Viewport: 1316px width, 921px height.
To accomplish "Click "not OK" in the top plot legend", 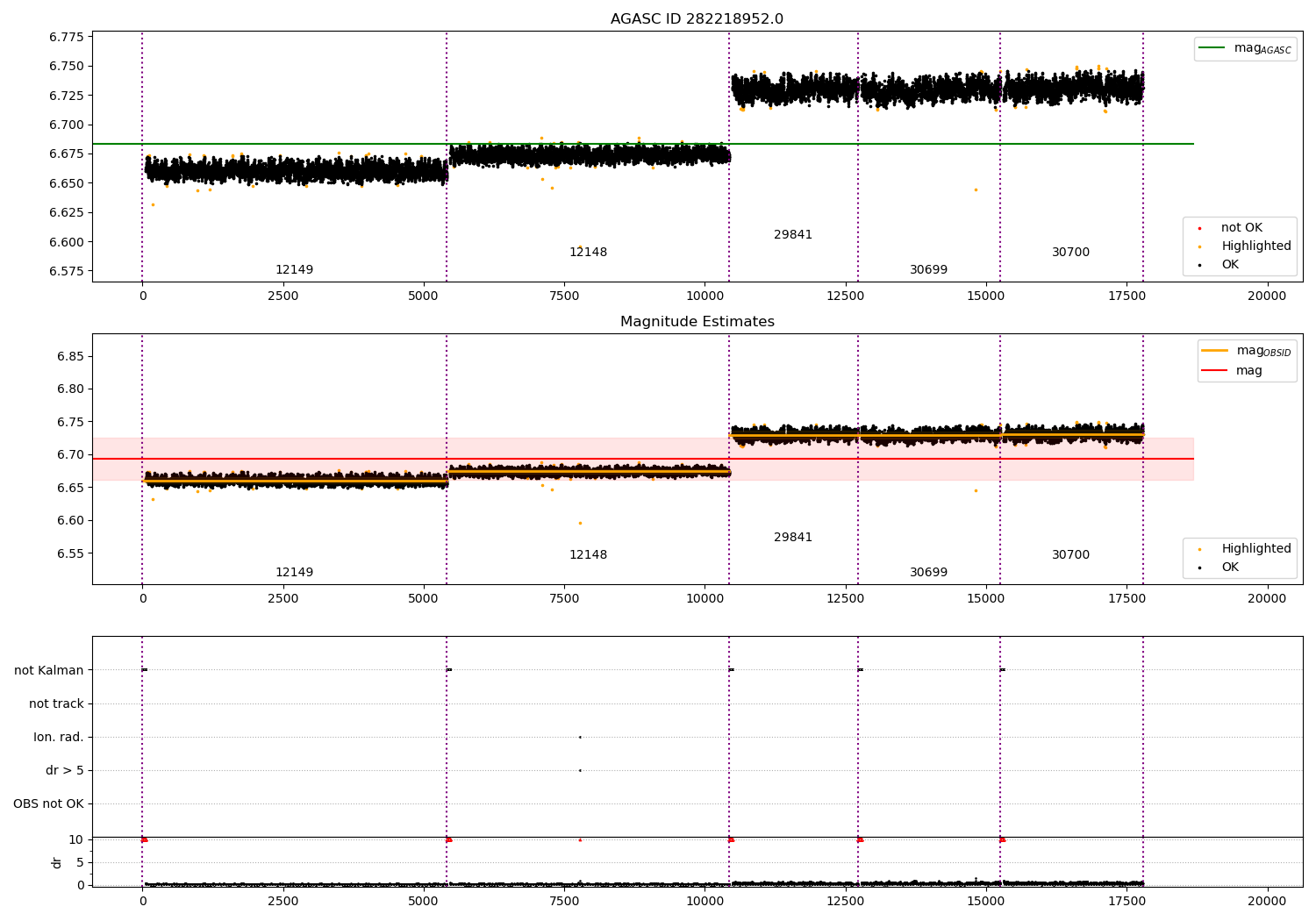I will (1240, 228).
